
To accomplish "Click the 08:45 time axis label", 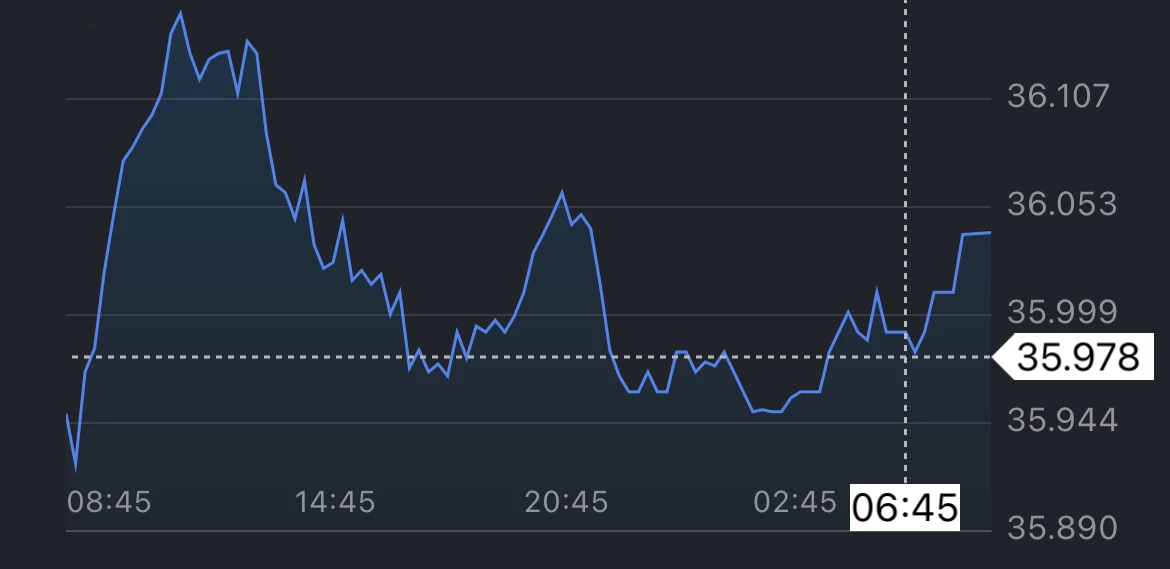I will coord(109,501).
